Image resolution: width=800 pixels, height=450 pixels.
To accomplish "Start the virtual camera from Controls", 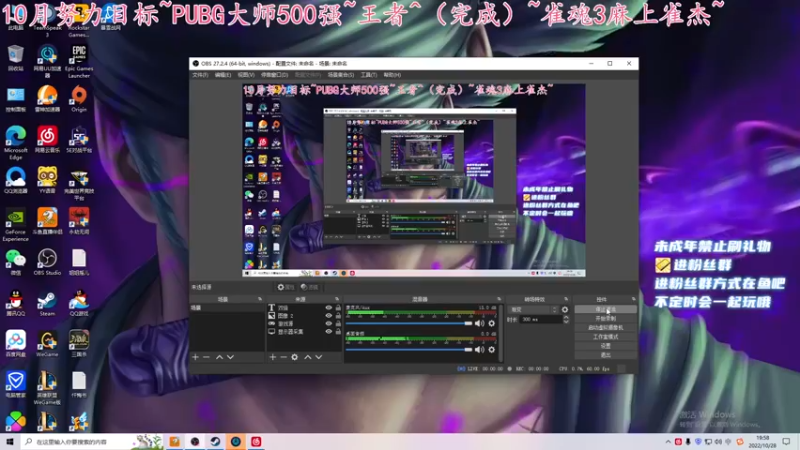I will click(x=606, y=328).
